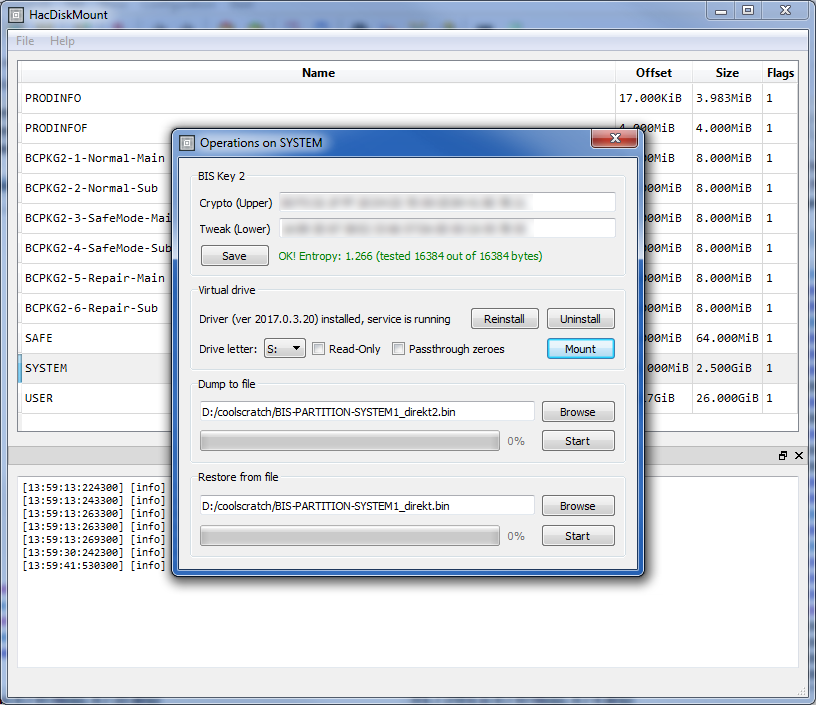Start restore from file

tap(577, 536)
